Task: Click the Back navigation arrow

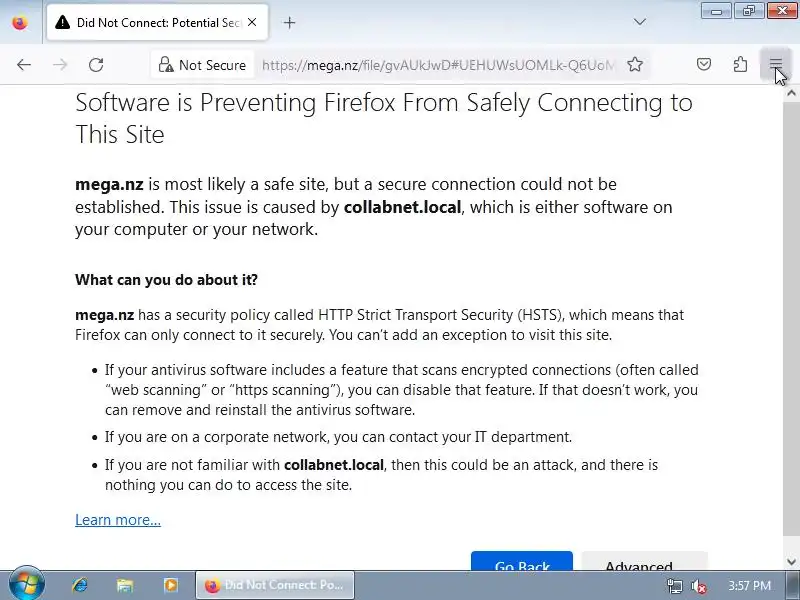Action: 24,65
